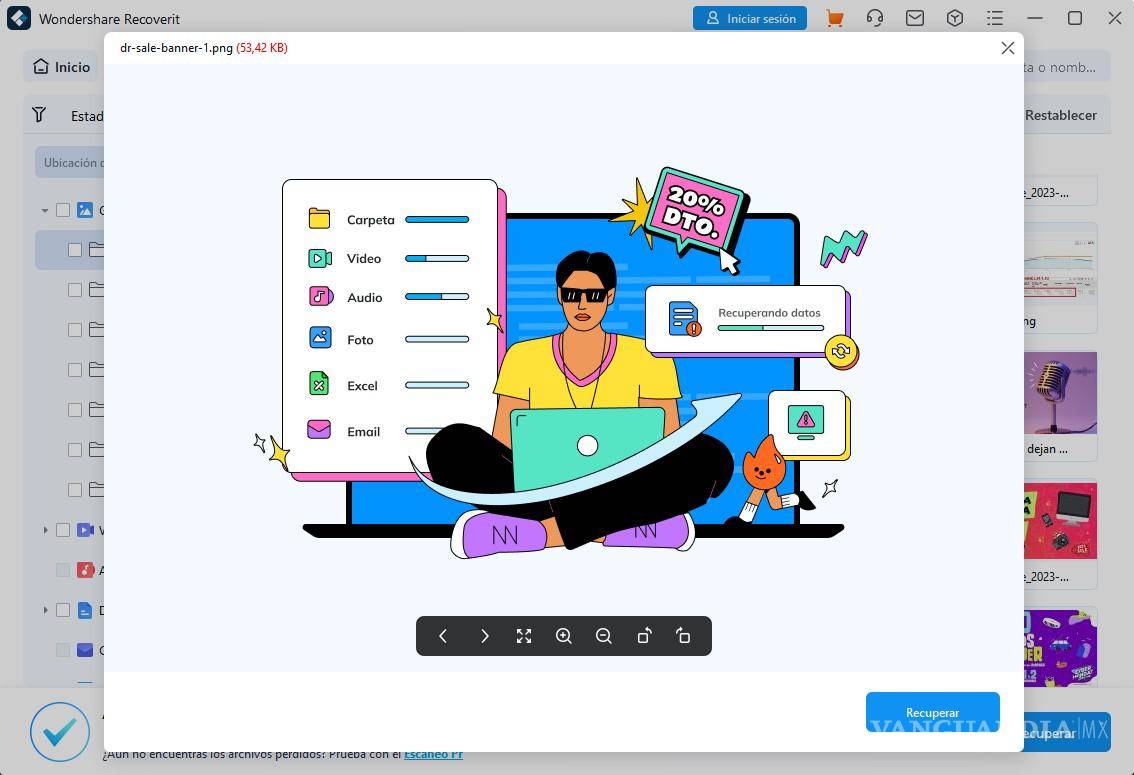Click the filter funnel icon

(39, 115)
